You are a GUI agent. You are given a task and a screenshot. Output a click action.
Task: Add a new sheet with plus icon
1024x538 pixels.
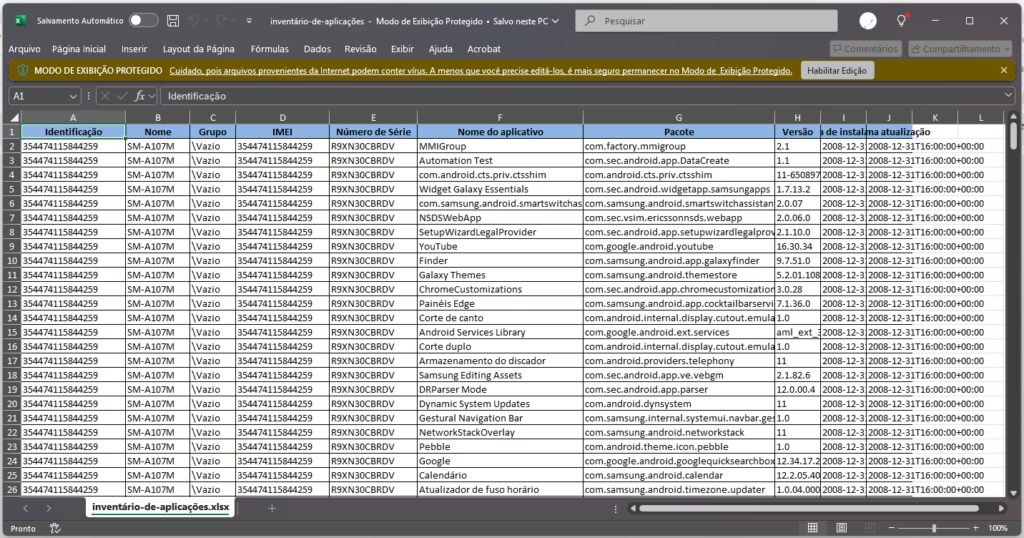click(272, 508)
